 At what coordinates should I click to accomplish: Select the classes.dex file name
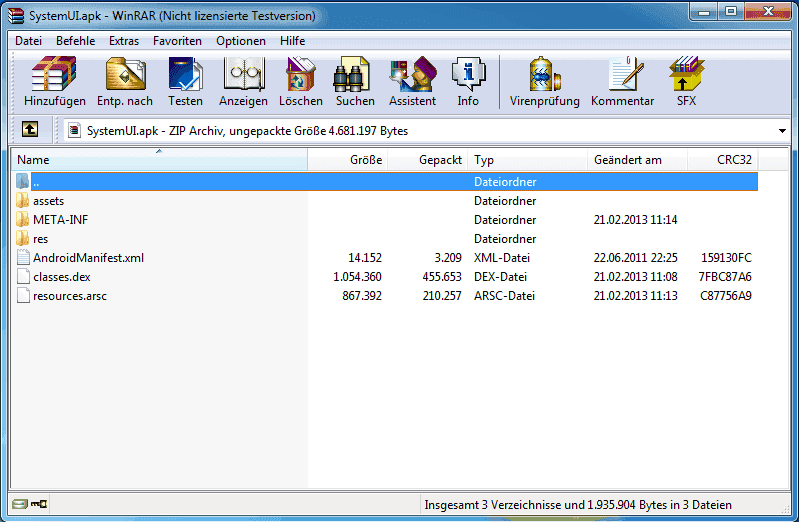[62, 277]
